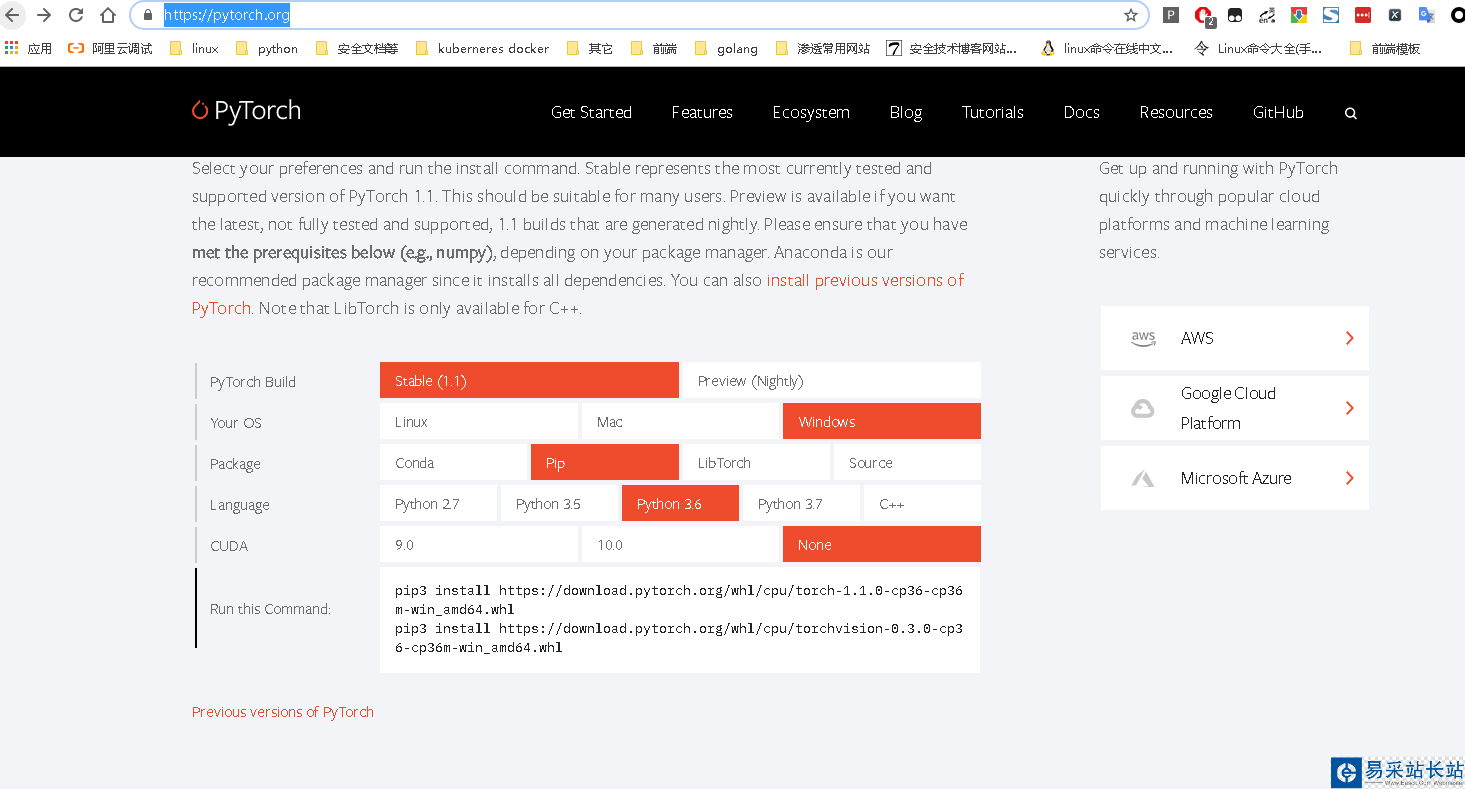Expand the 前端模板 bookmark folder
The width and height of the screenshot is (1465, 789).
[x=1385, y=48]
